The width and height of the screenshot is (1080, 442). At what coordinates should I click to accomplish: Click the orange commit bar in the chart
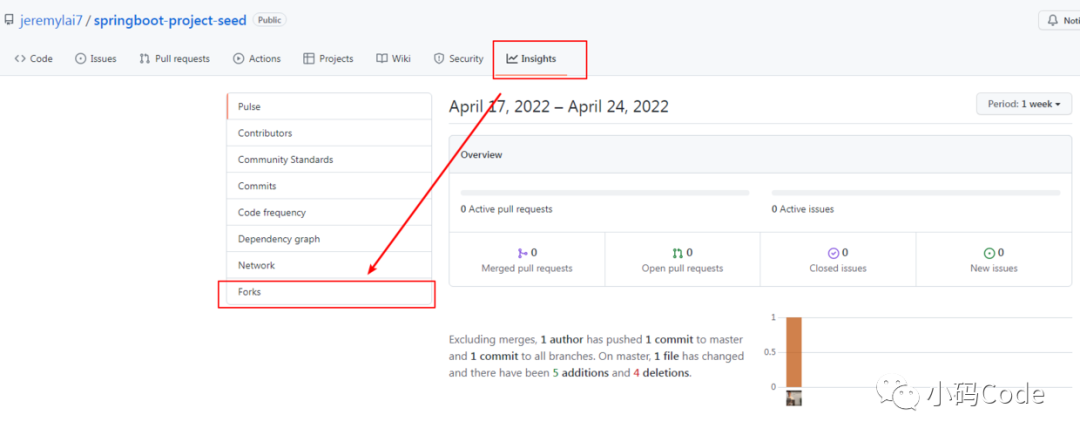click(793, 352)
